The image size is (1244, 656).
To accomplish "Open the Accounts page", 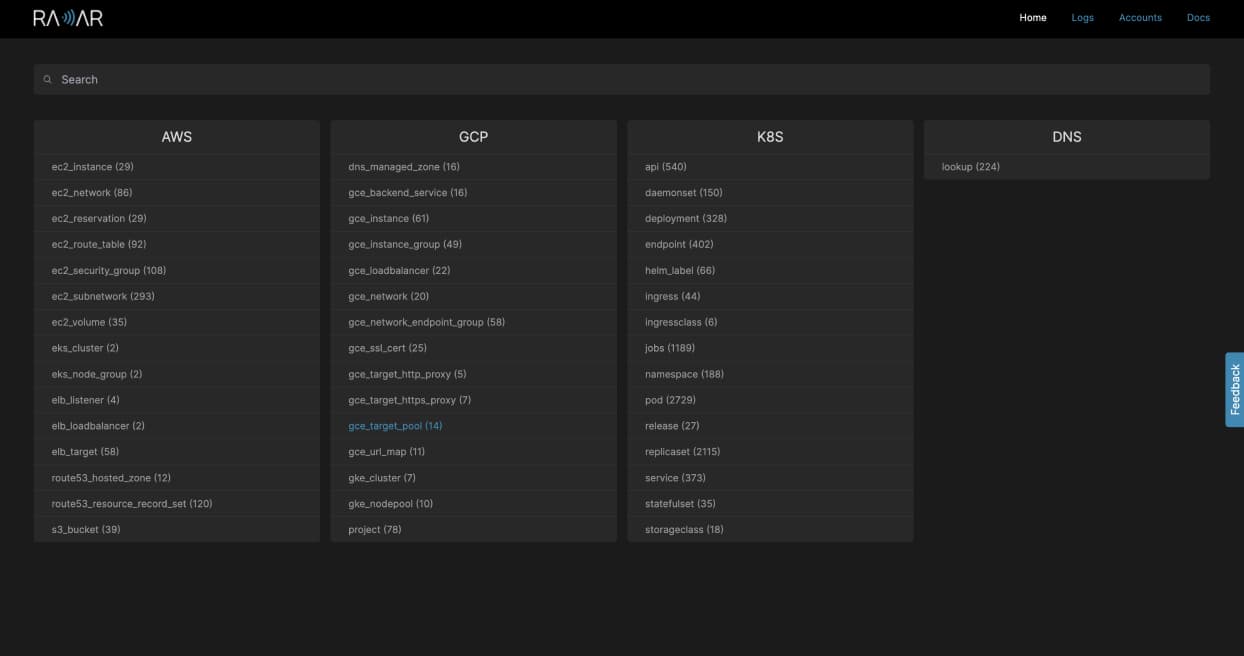I will click(1140, 18).
